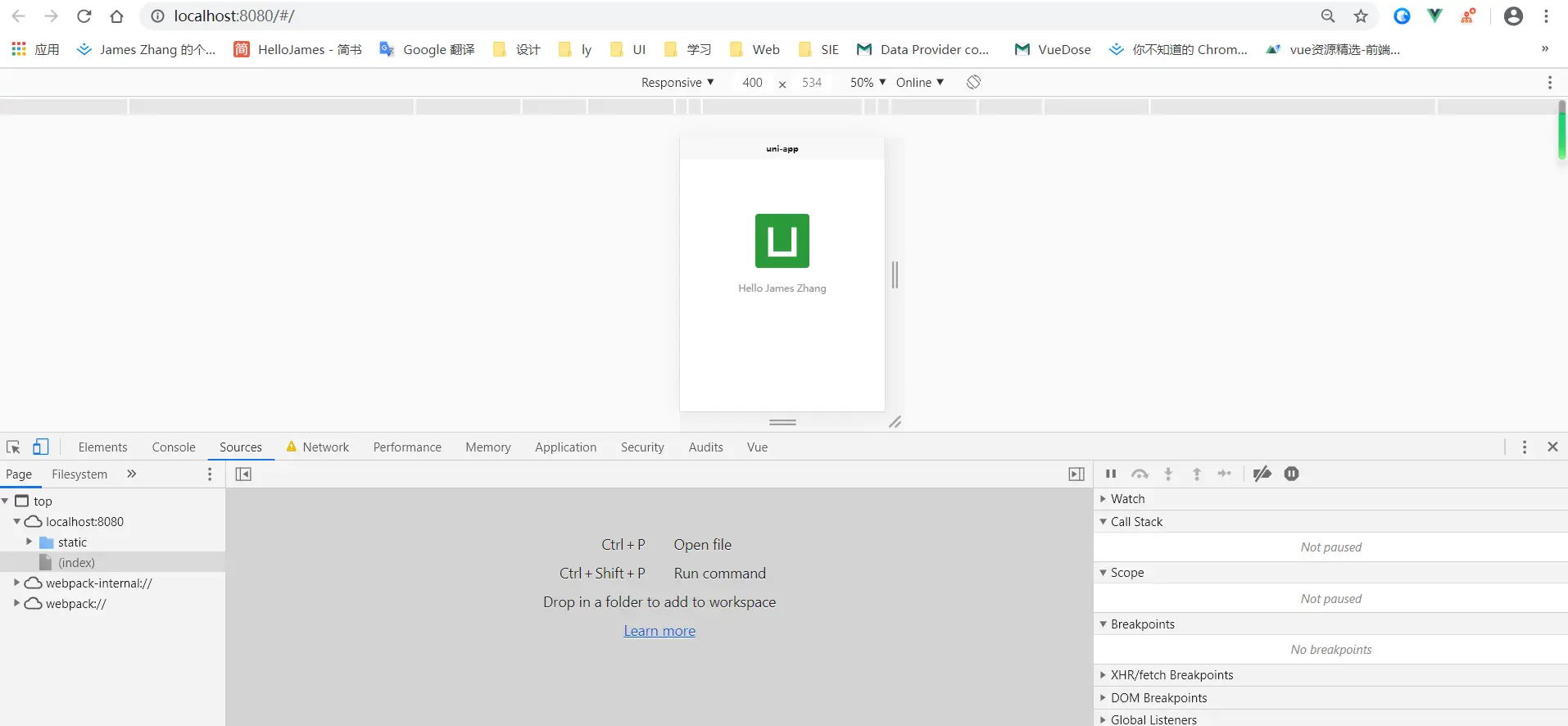Collapse the top frame tree node
The image size is (1568, 726).
click(5, 501)
